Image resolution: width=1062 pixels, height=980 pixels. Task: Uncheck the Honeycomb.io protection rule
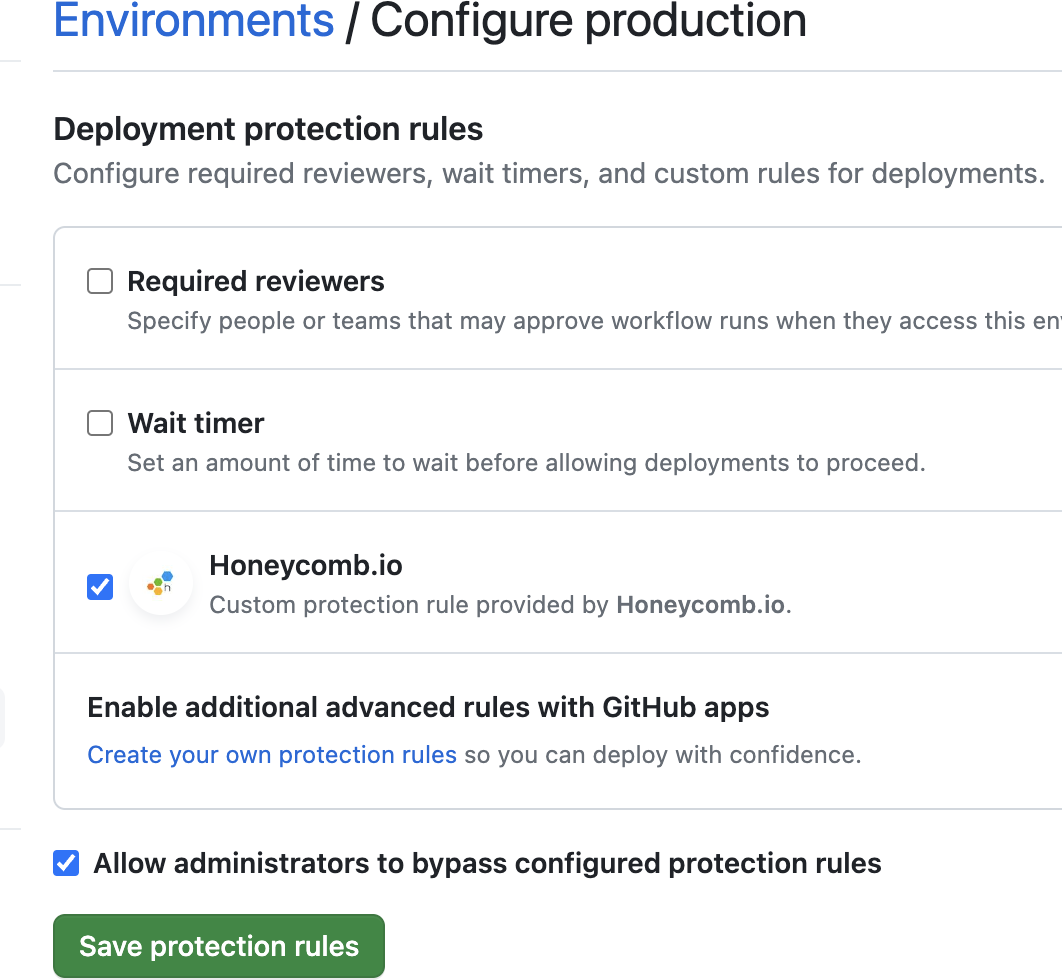[x=99, y=587]
